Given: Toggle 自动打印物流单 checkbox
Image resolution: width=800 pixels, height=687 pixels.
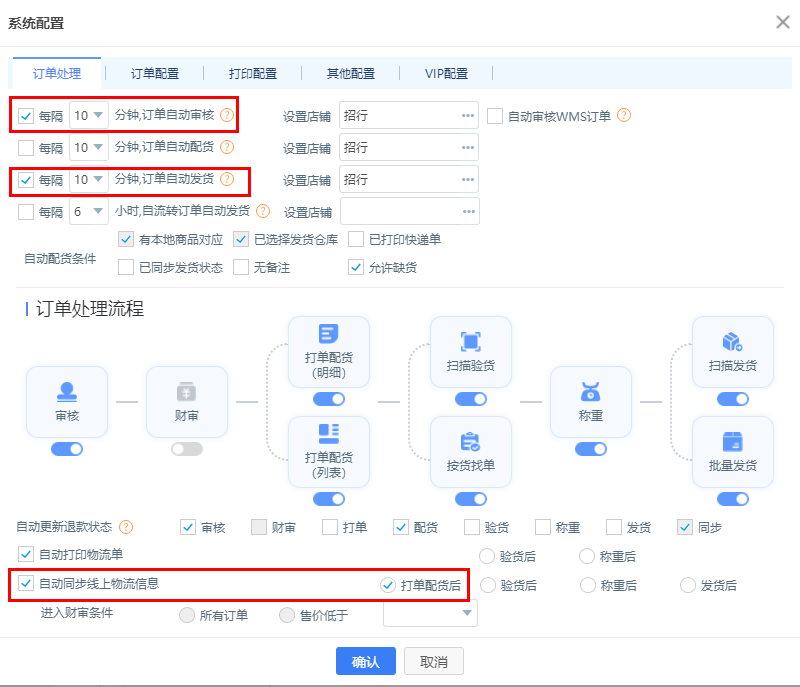Looking at the screenshot, I should (26, 554).
